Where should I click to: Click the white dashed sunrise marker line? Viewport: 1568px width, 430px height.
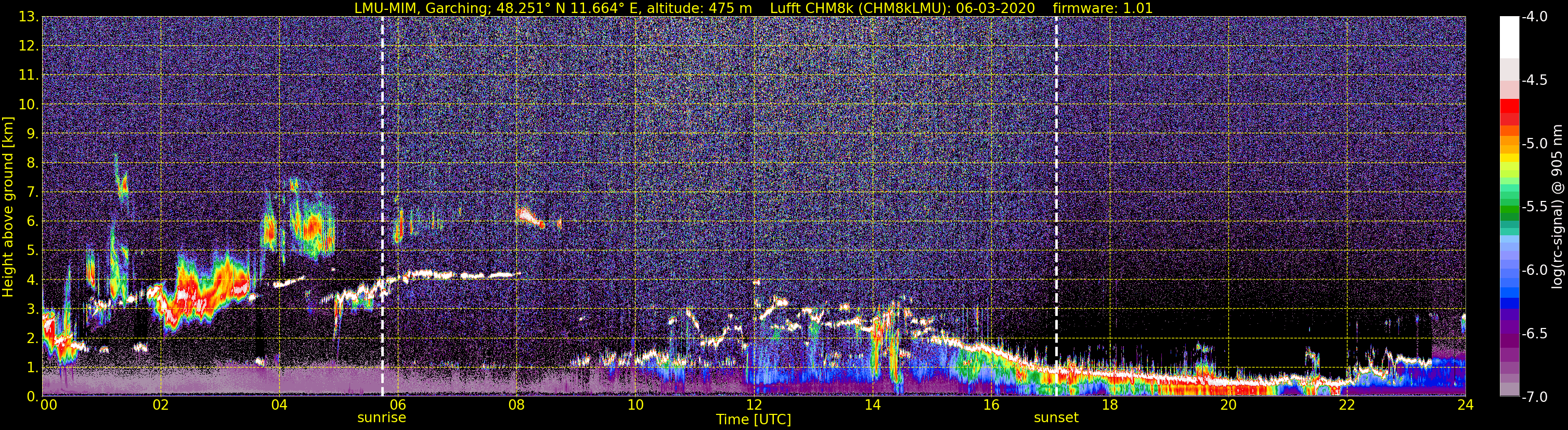(x=382, y=207)
